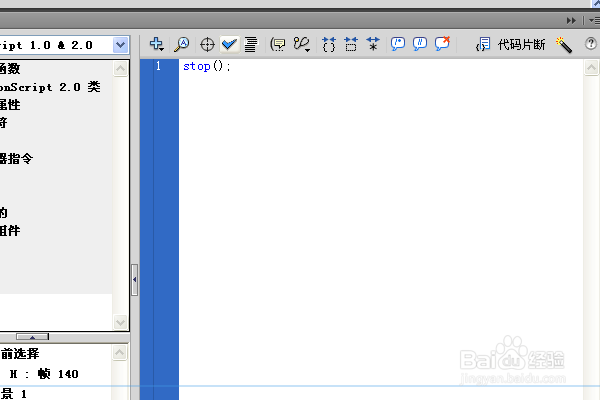Screen dimensions: 600x400
Task: Select ActionScript 2.0 类 in toolbox list
Action: point(50,87)
